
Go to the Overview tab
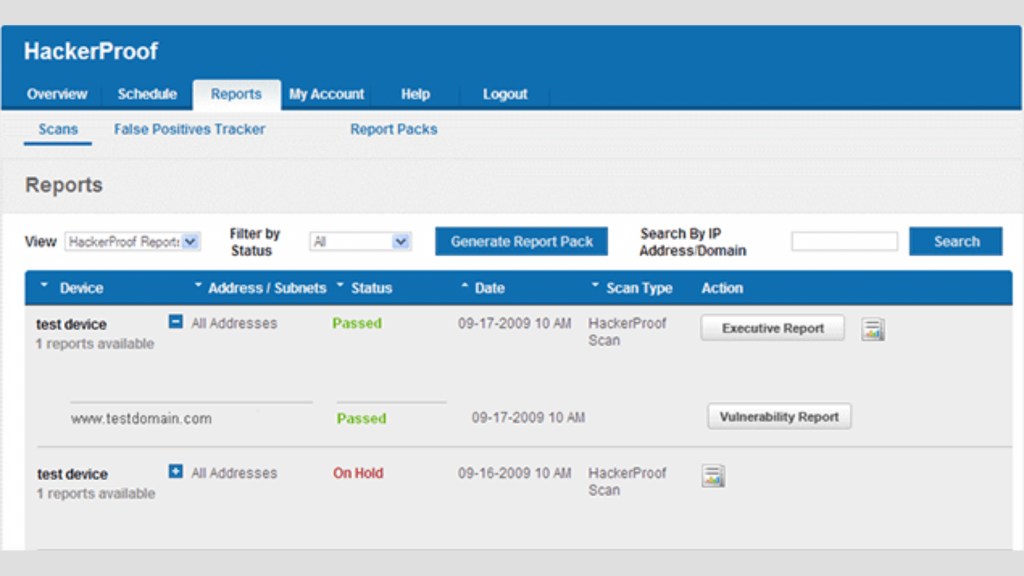pos(57,94)
